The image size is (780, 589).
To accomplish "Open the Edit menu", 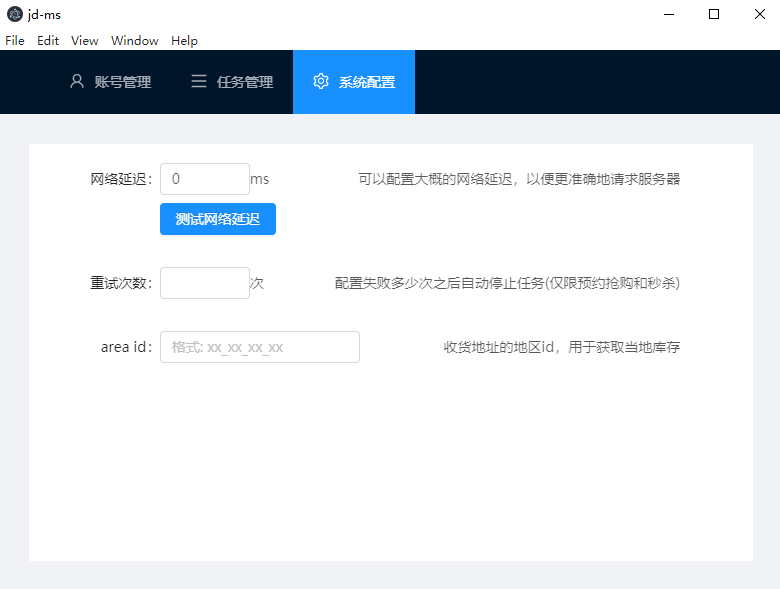I will pyautogui.click(x=48, y=41).
